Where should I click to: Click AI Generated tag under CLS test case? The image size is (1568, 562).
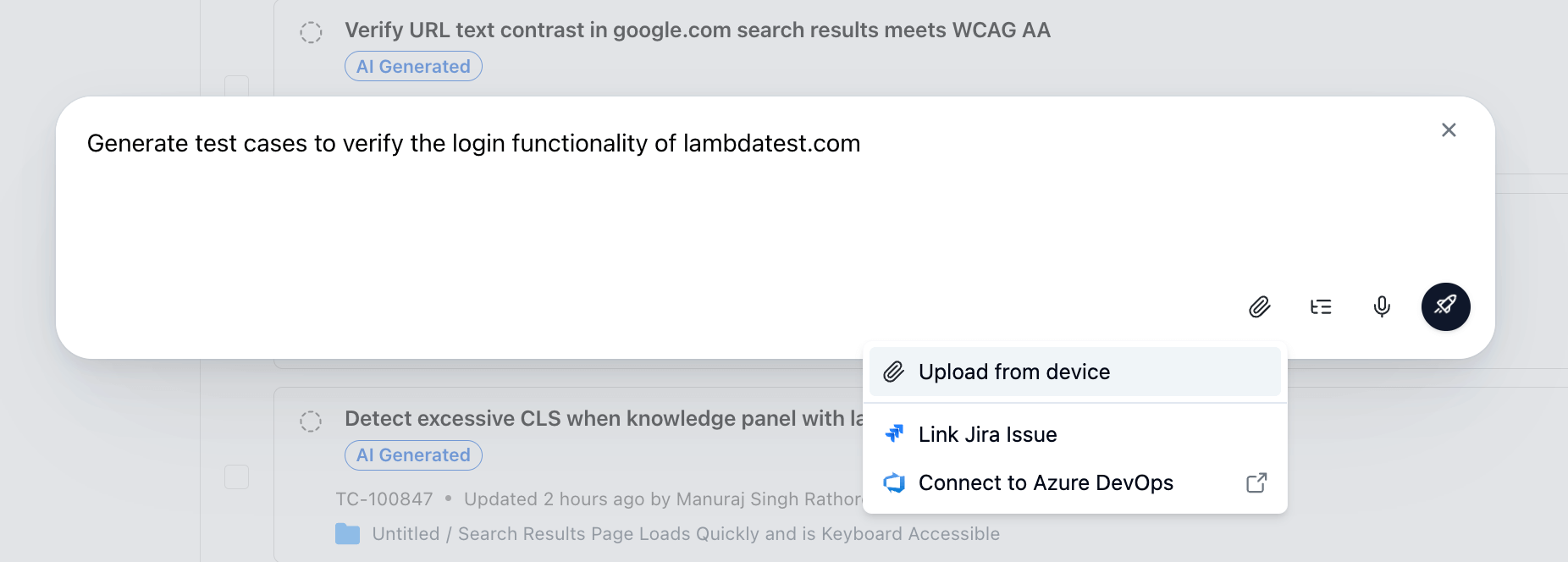[x=413, y=455]
